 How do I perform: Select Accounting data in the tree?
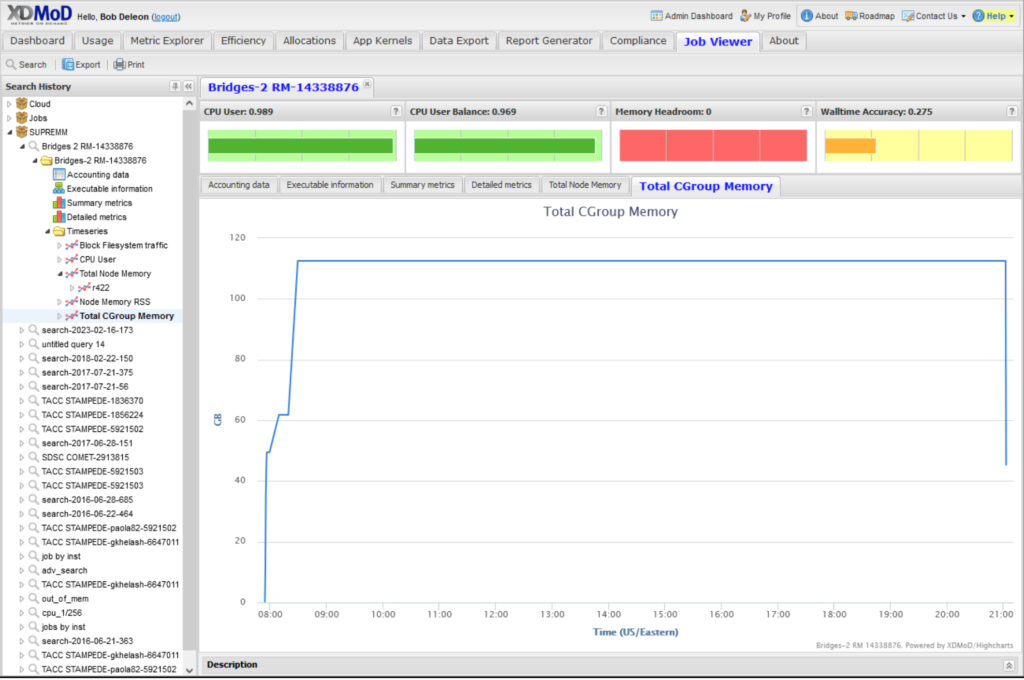pyautogui.click(x=97, y=174)
